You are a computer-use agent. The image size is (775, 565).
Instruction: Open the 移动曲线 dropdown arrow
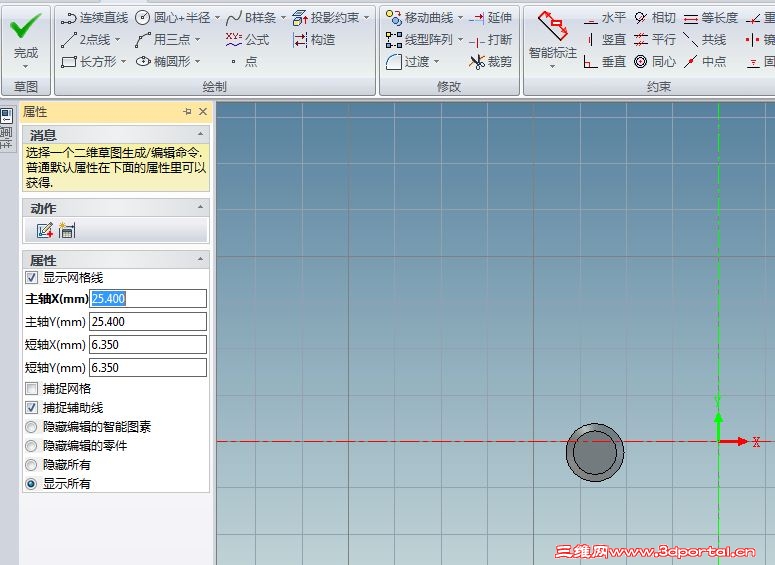click(x=461, y=18)
